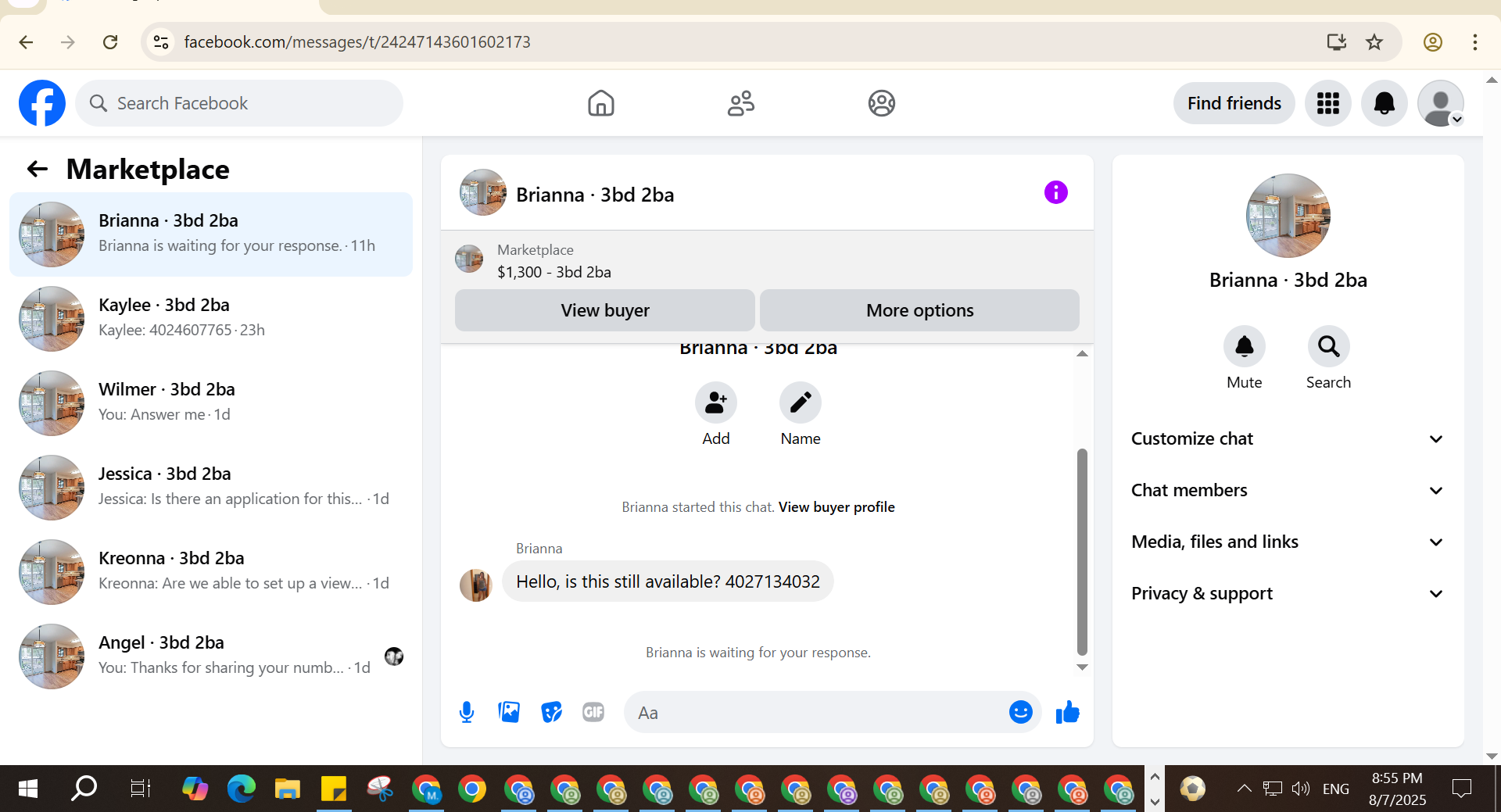Viewport: 1501px width, 812px height.
Task: Expand Media, files and links section
Action: (x=1288, y=542)
